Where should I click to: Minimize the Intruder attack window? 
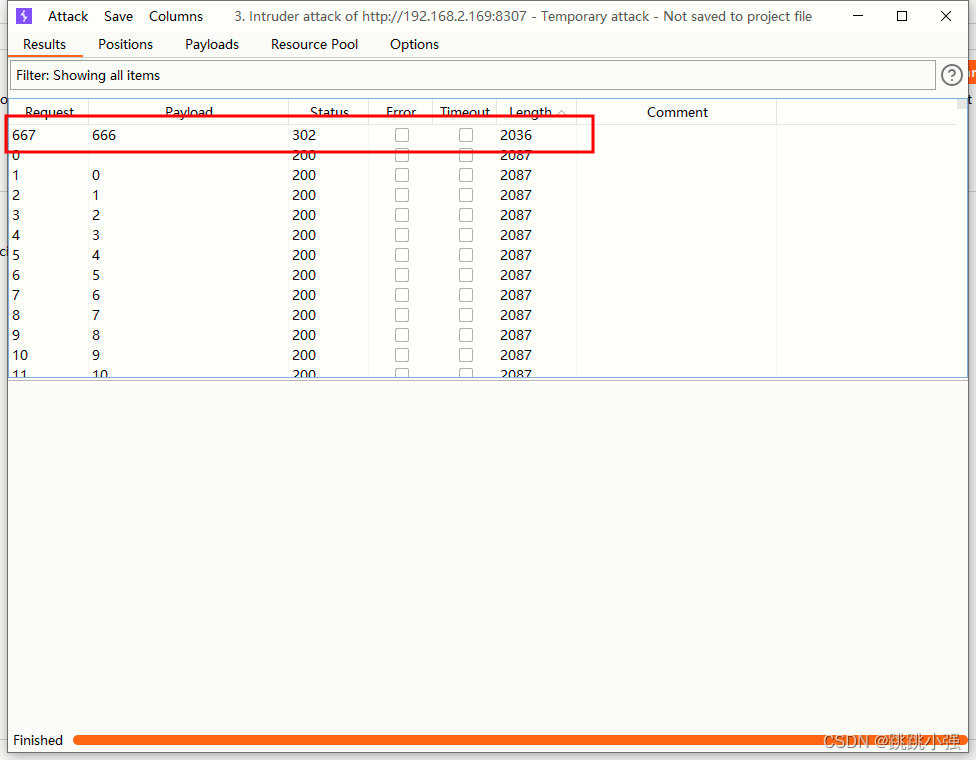click(858, 16)
